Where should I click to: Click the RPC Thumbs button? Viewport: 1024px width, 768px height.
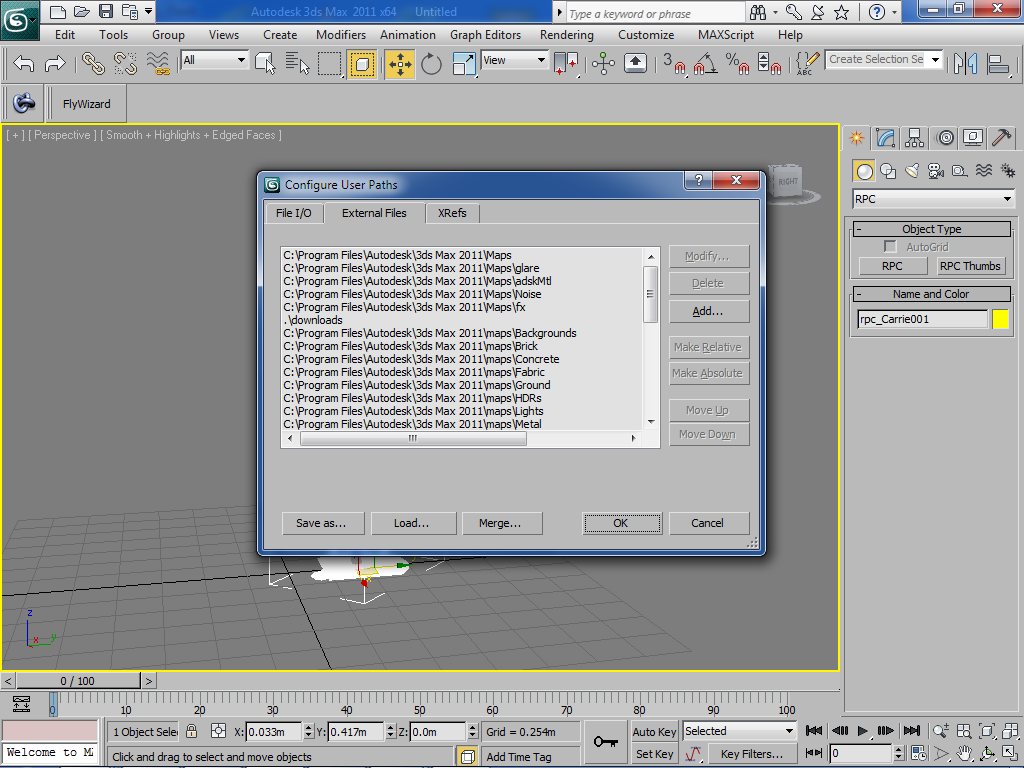[x=970, y=266]
